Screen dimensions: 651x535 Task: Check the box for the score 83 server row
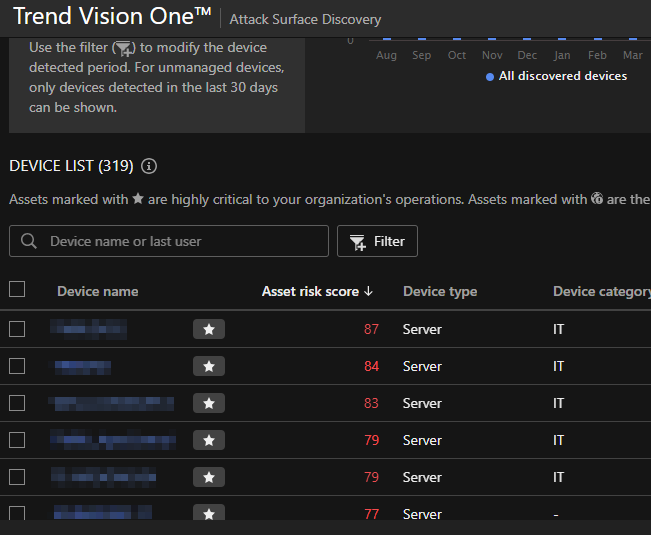17,403
